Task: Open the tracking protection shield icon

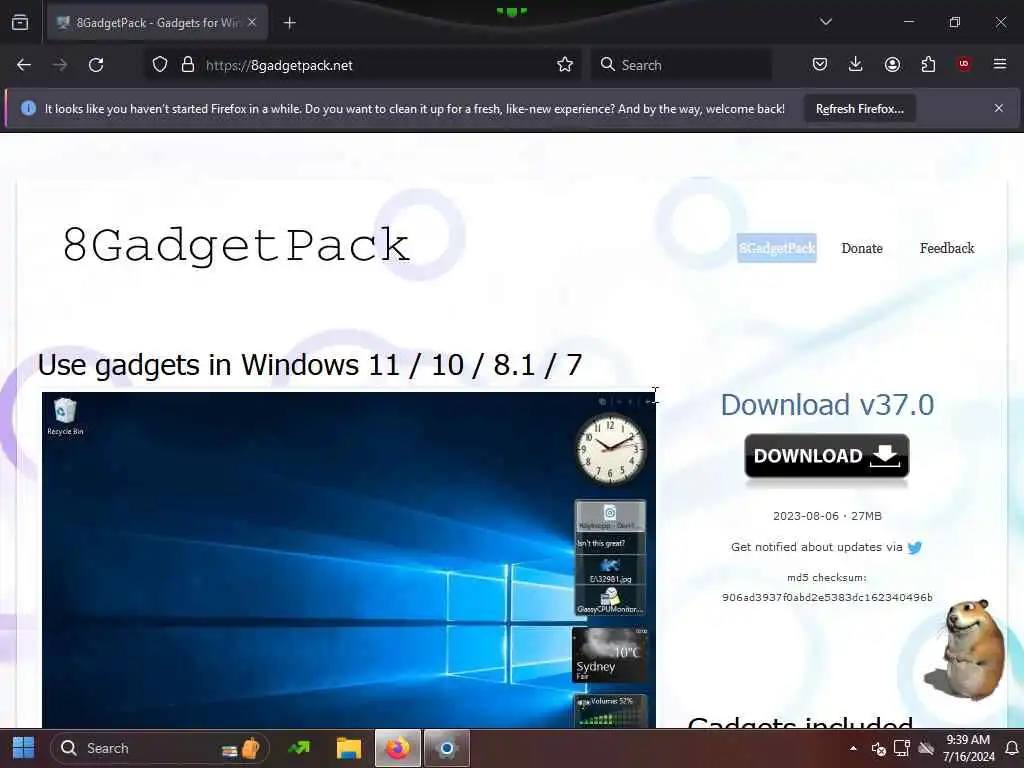Action: [160, 65]
